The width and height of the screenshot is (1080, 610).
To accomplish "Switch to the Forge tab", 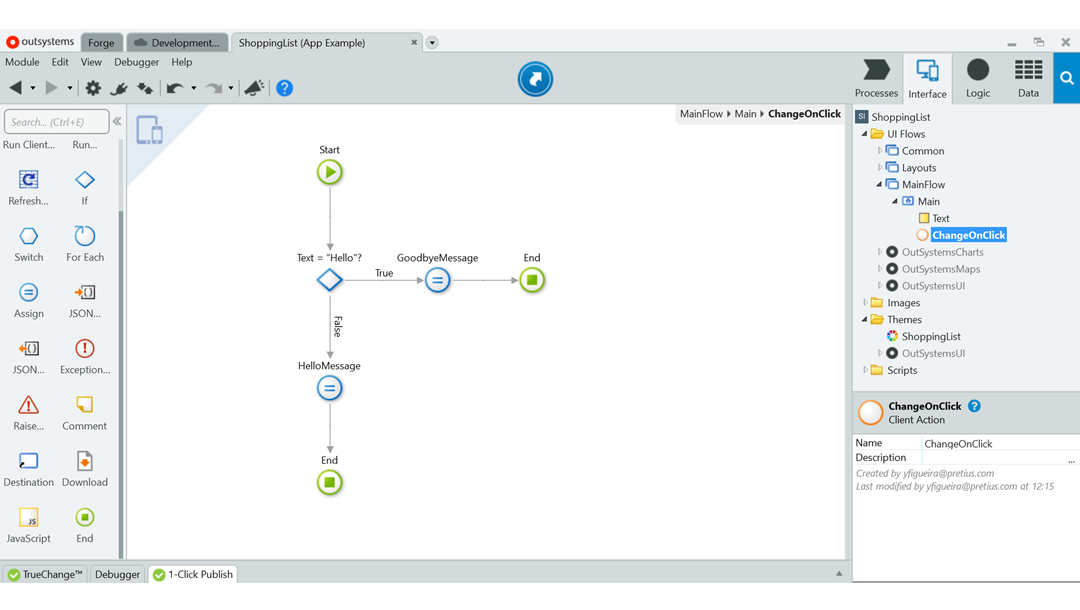I will [x=101, y=43].
